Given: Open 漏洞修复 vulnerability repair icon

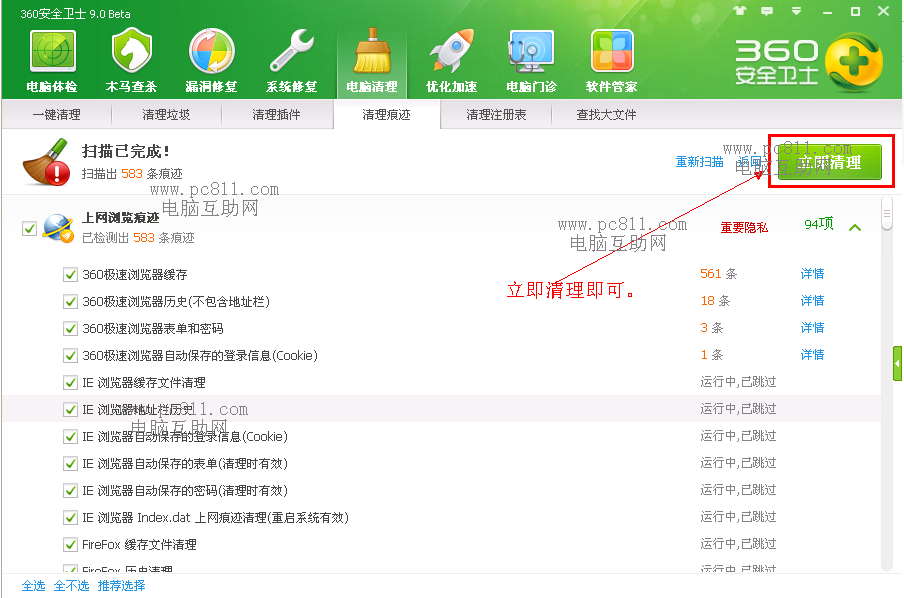Looking at the screenshot, I should [x=212, y=61].
